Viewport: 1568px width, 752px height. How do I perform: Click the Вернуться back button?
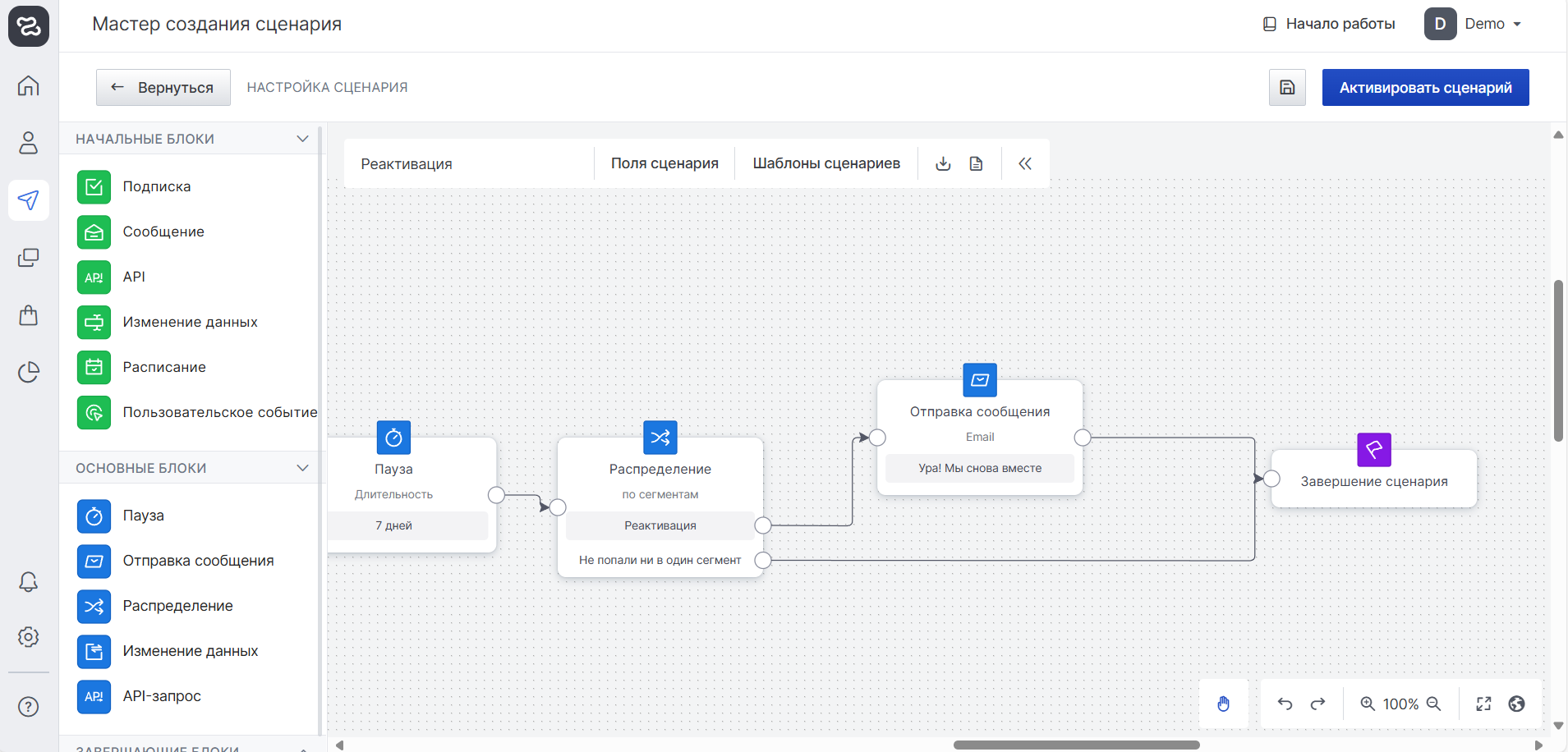(163, 88)
